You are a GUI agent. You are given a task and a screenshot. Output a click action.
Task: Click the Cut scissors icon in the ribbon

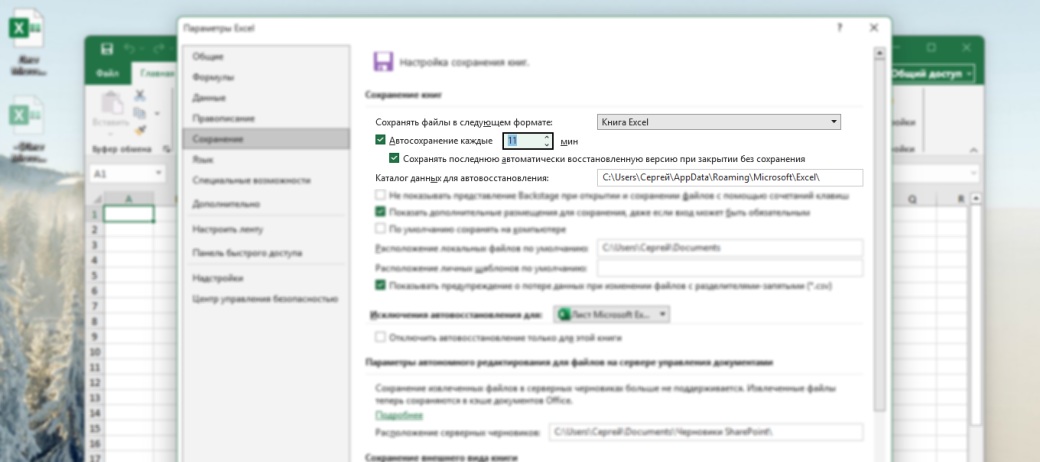[x=140, y=95]
